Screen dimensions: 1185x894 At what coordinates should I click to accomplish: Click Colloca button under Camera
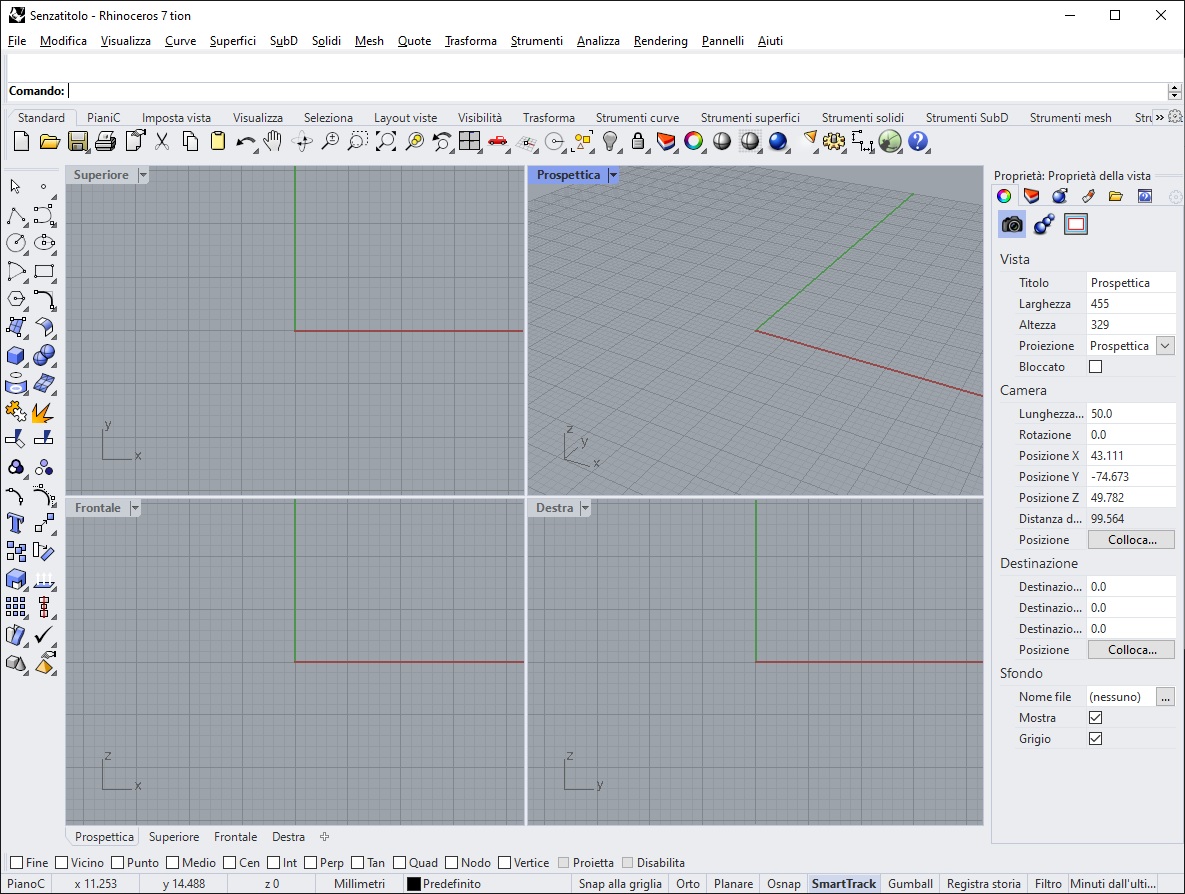[1131, 540]
